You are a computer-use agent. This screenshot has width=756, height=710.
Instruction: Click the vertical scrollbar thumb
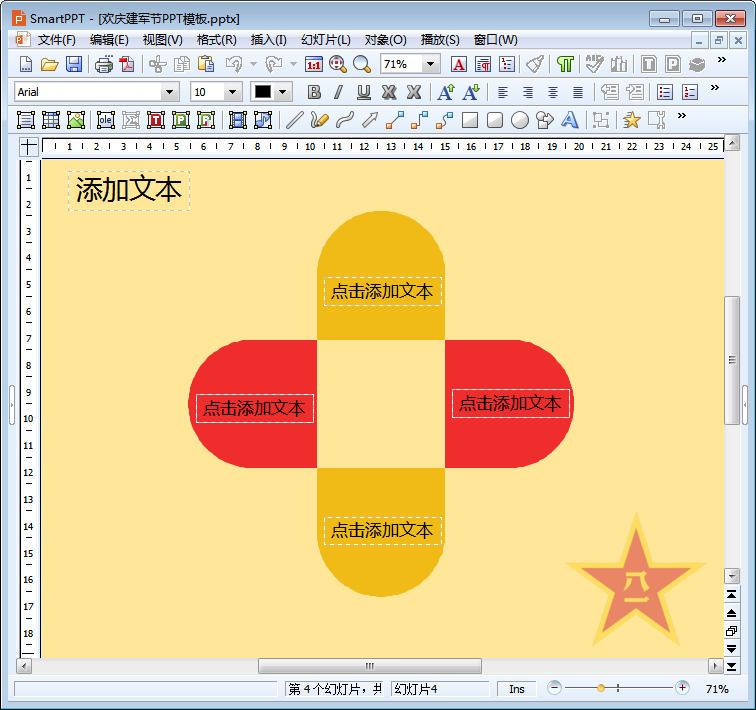(732, 360)
